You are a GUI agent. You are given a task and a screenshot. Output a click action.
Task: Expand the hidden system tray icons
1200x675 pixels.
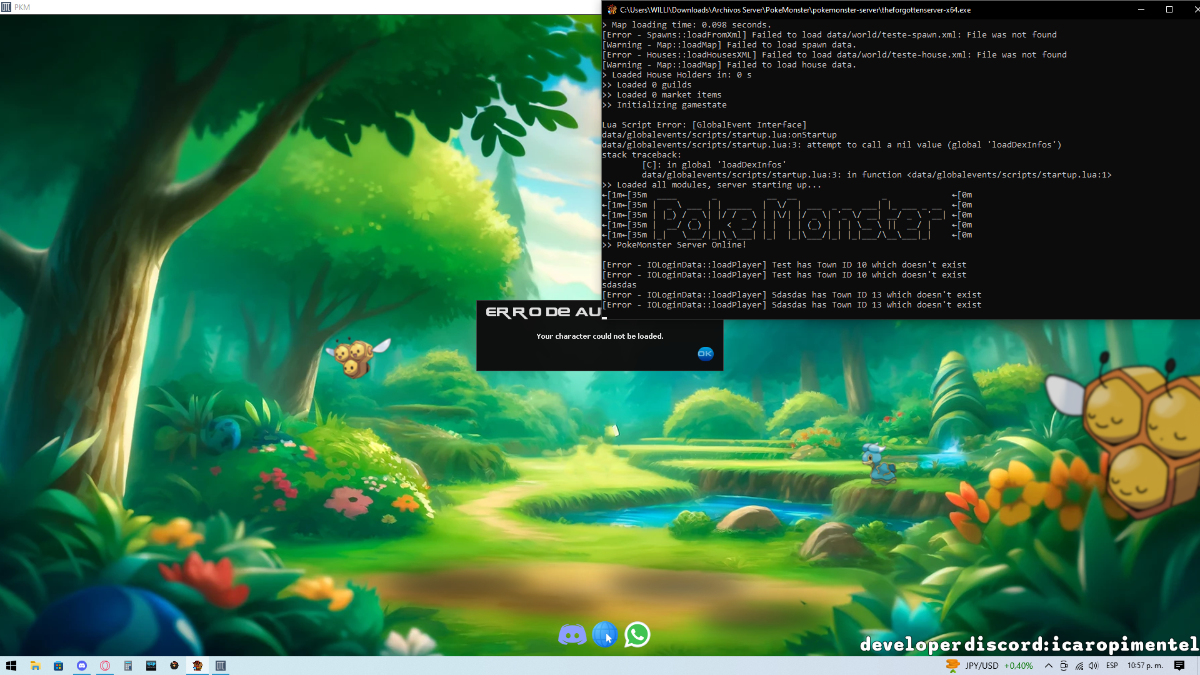[1050, 666]
